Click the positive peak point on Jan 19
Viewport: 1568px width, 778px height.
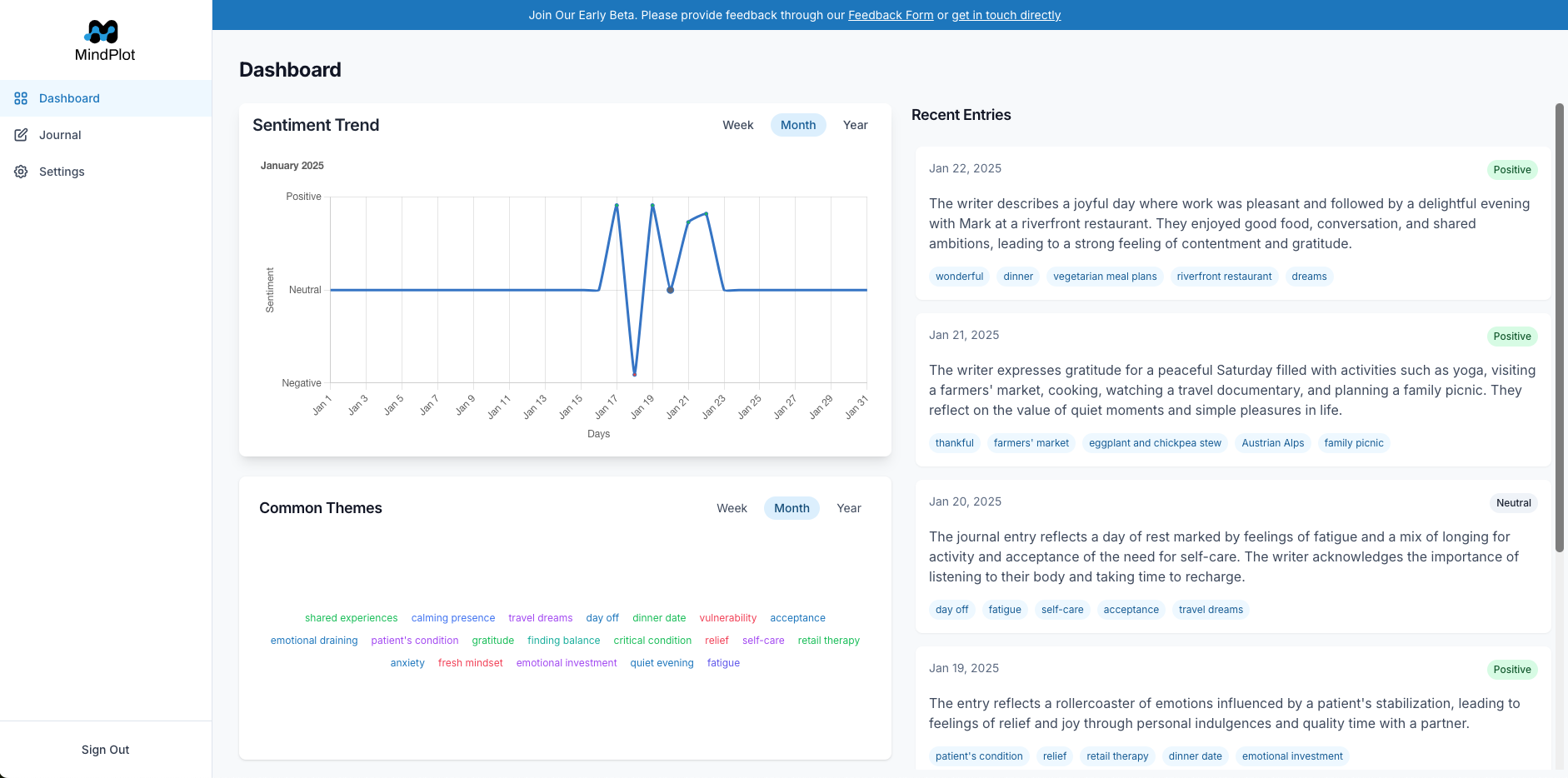[652, 205]
